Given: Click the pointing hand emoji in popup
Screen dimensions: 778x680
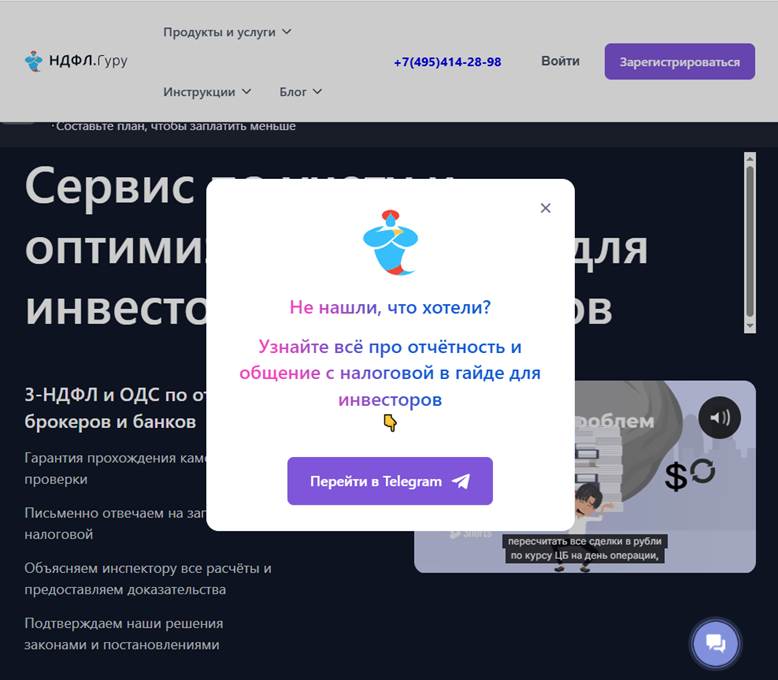Looking at the screenshot, I should click(390, 423).
